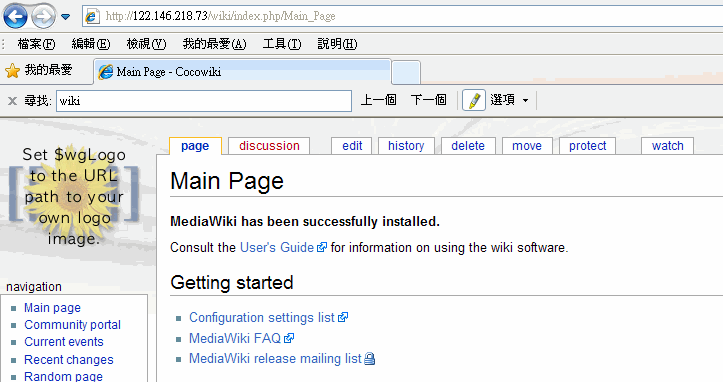Click the browser Forward arrow button
Screen dimensions: 723x382
point(43,17)
